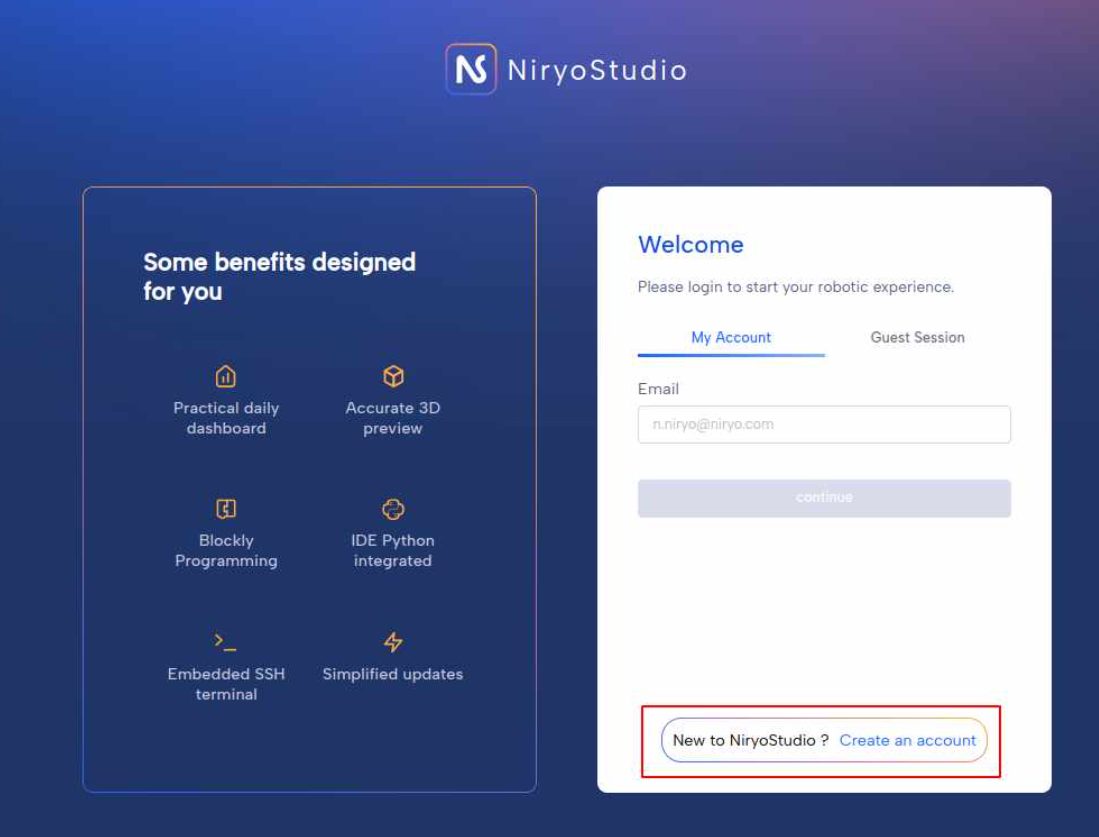Click the Accurate 3D preview cube icon
This screenshot has width=1099, height=837.
393,376
